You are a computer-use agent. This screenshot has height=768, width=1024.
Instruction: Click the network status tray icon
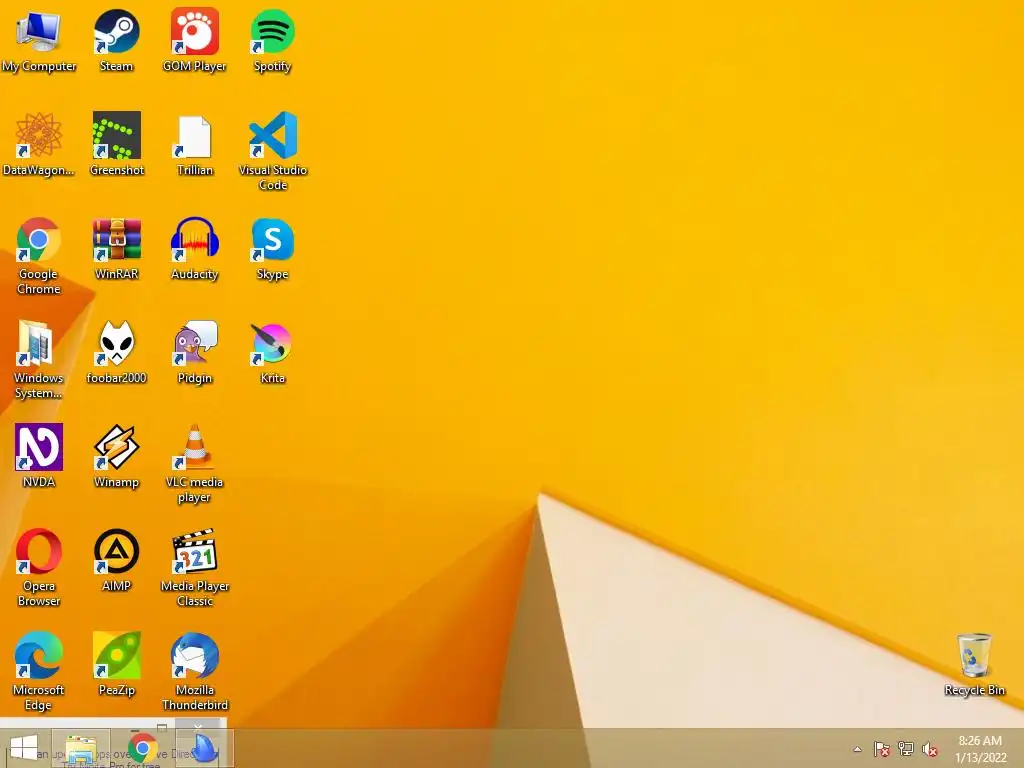pos(906,749)
